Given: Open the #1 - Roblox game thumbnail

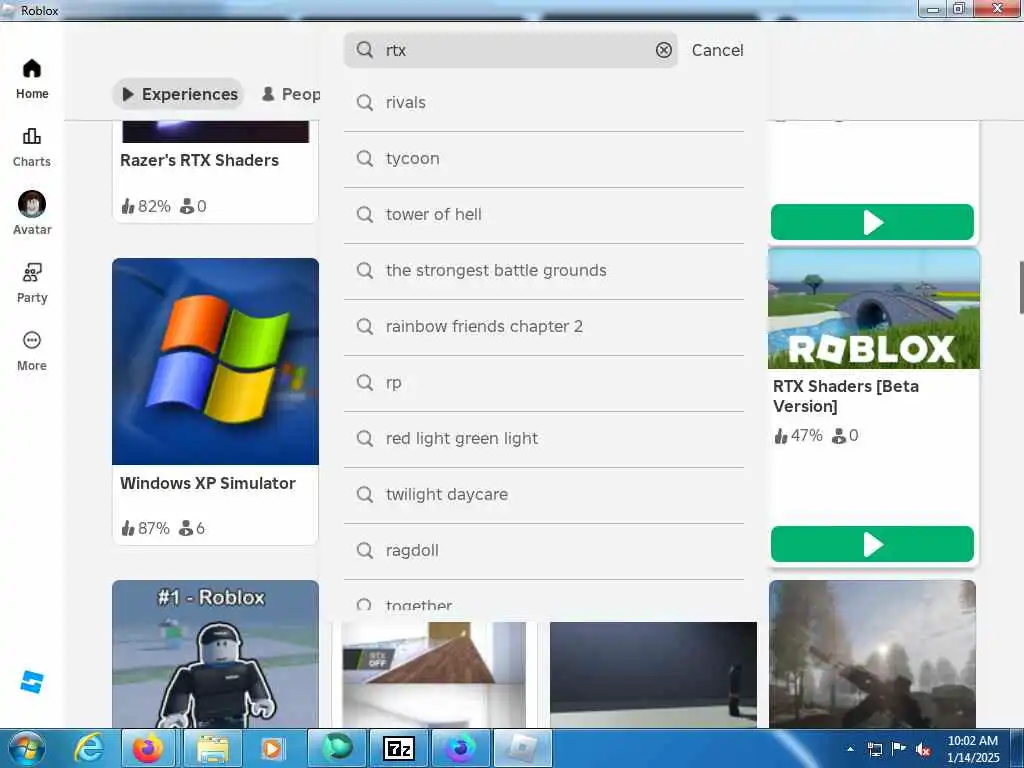Looking at the screenshot, I should point(216,654).
